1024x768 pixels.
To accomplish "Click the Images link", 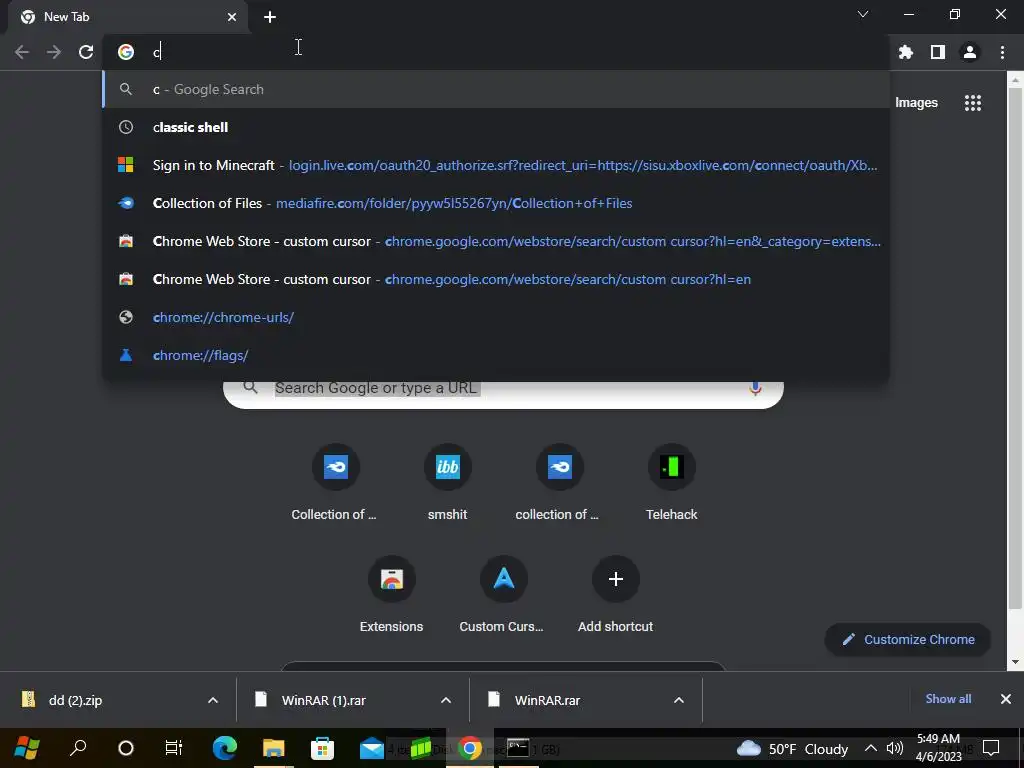I will point(916,103).
